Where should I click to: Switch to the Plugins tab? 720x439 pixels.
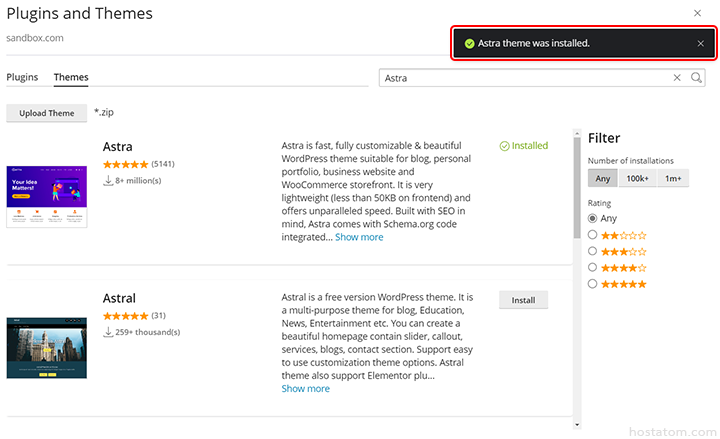coord(22,77)
